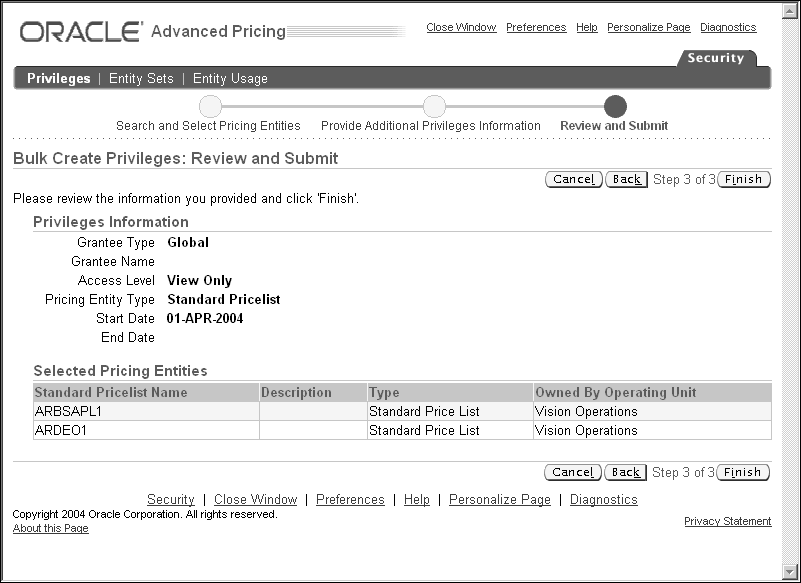The image size is (801, 583).
Task: Click the bottom Finish button
Action: 743,472
